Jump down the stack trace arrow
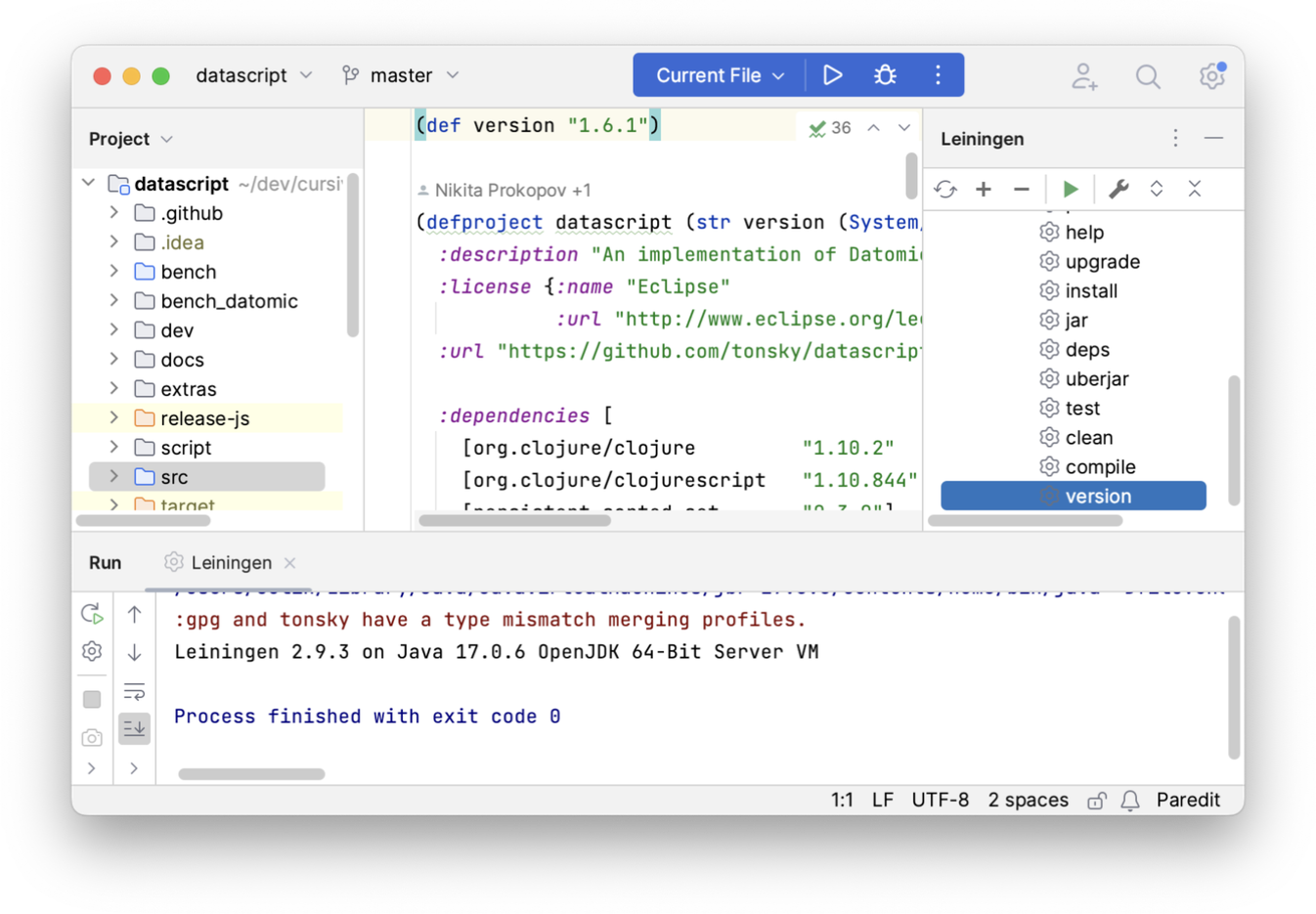The width and height of the screenshot is (1316, 914). click(134, 651)
